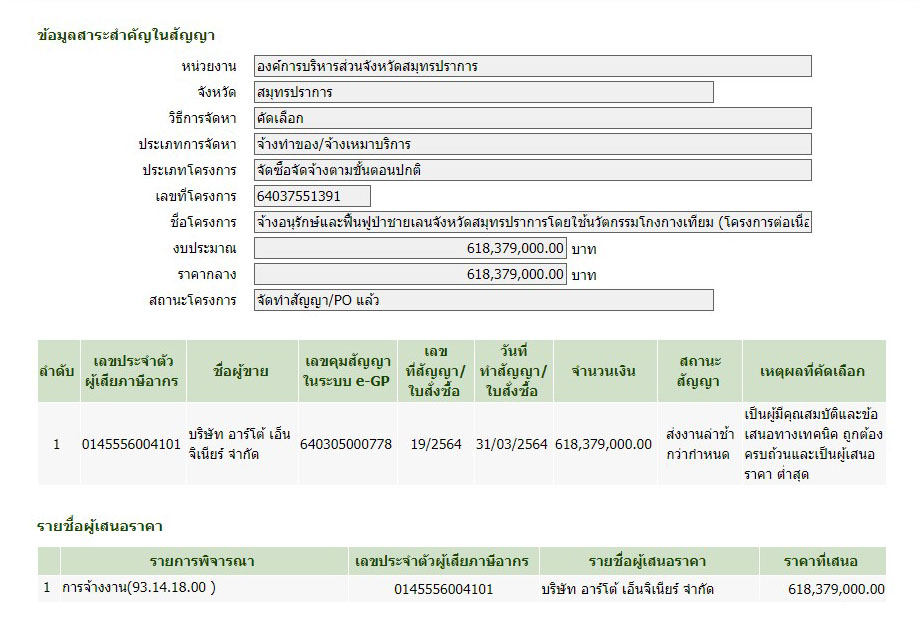Viewport: 918px width, 636px height.
Task: Click contract number 19/2564 cell
Action: (x=436, y=444)
